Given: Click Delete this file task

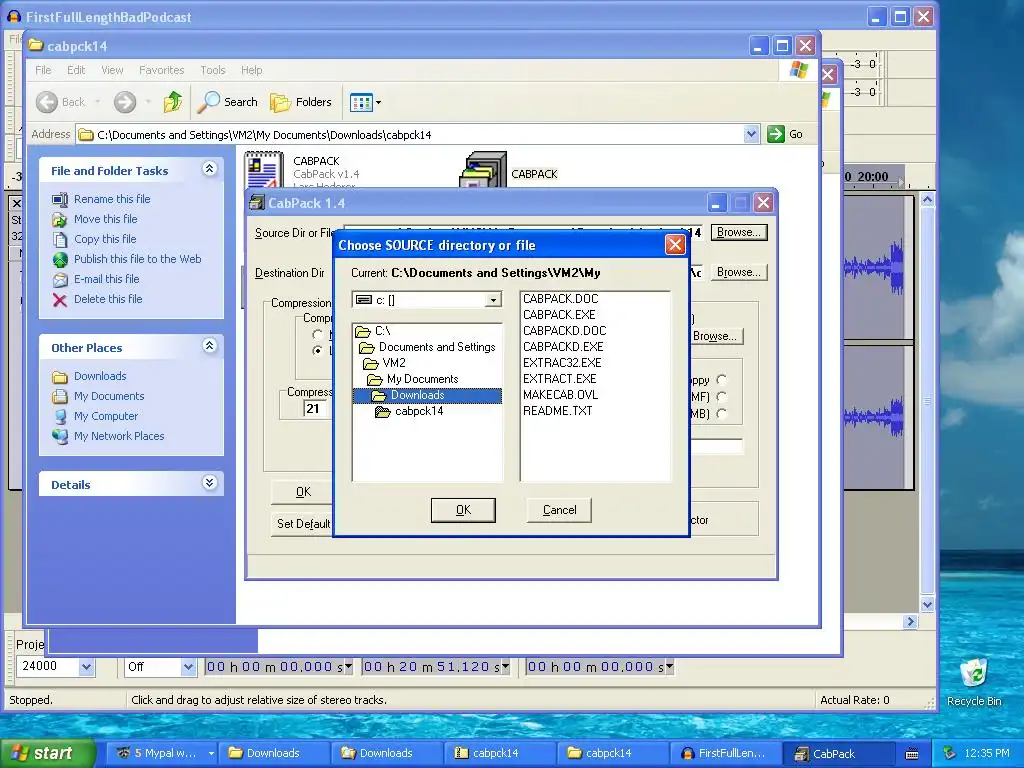Looking at the screenshot, I should [108, 299].
